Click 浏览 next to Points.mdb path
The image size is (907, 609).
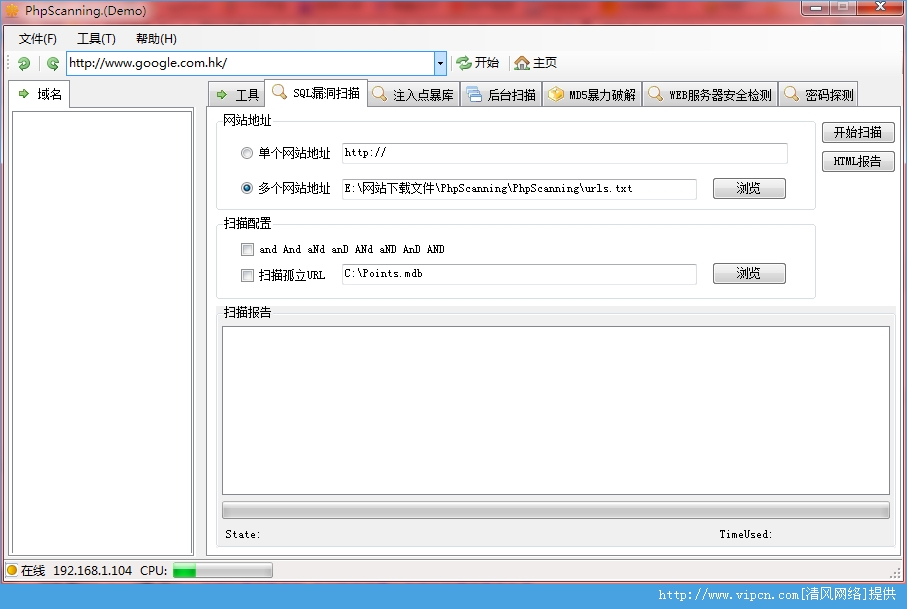point(749,274)
